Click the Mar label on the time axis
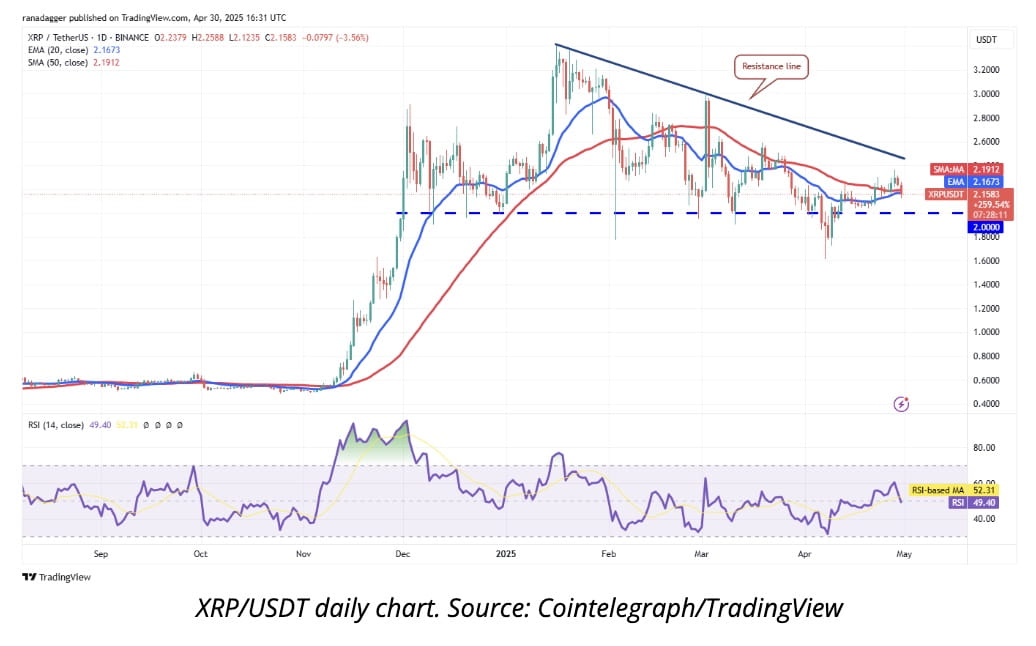Viewport: 1036px width, 646px height. click(701, 554)
